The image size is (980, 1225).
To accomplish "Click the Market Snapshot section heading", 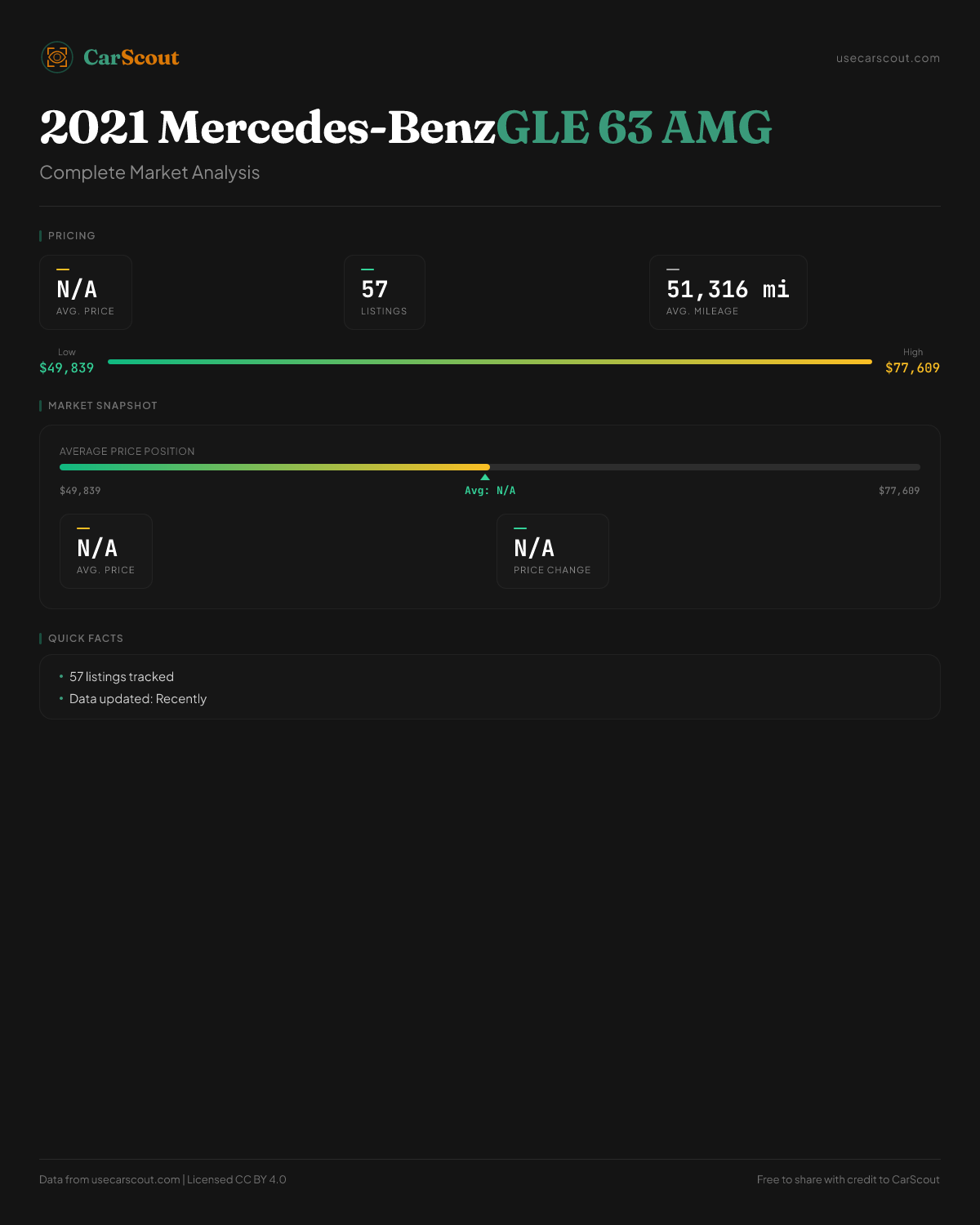I will tap(103, 406).
